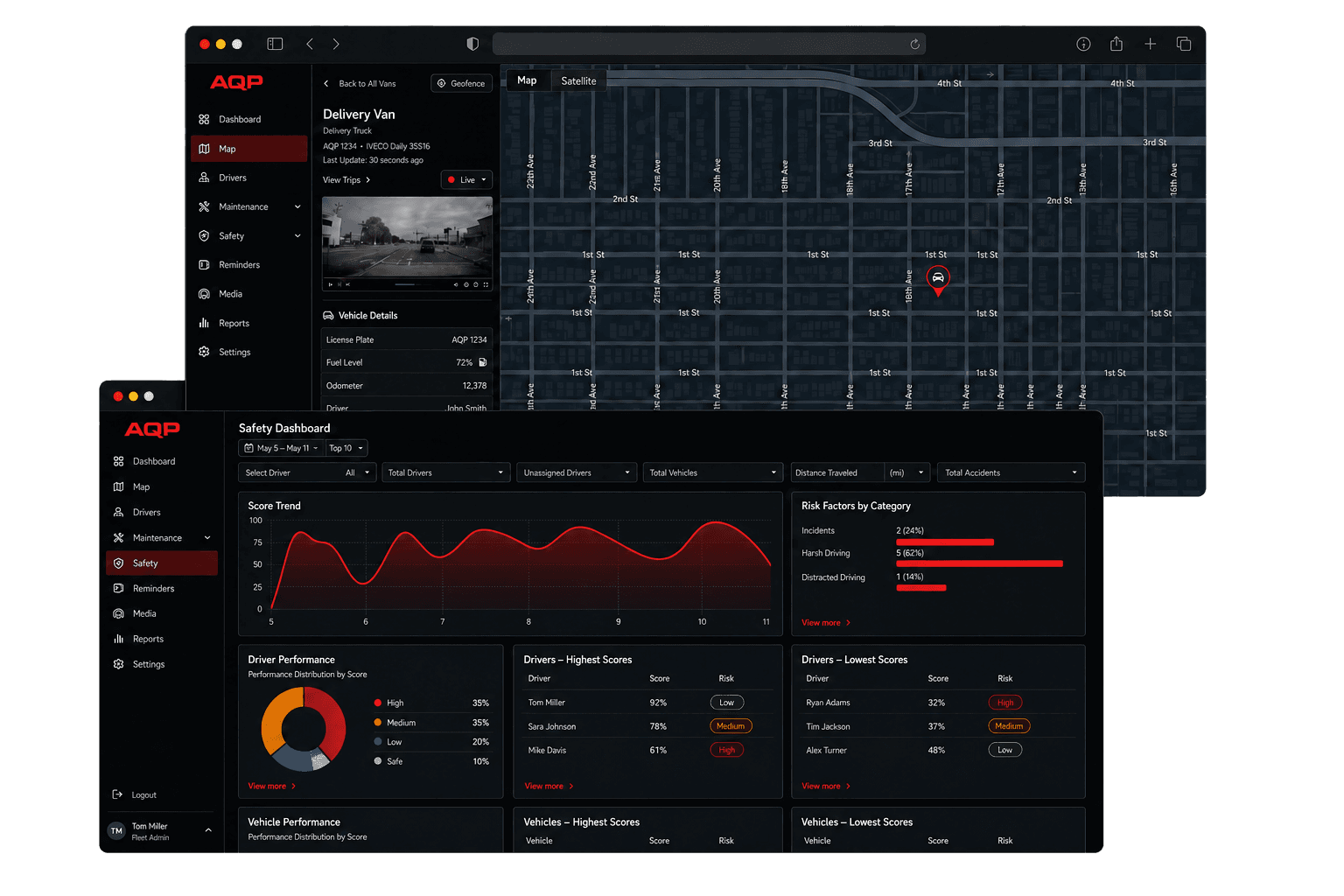The height and width of the screenshot is (896, 1344).
Task: Expand Maintenance chevron in the Safety window sidebar
Action: [207, 538]
